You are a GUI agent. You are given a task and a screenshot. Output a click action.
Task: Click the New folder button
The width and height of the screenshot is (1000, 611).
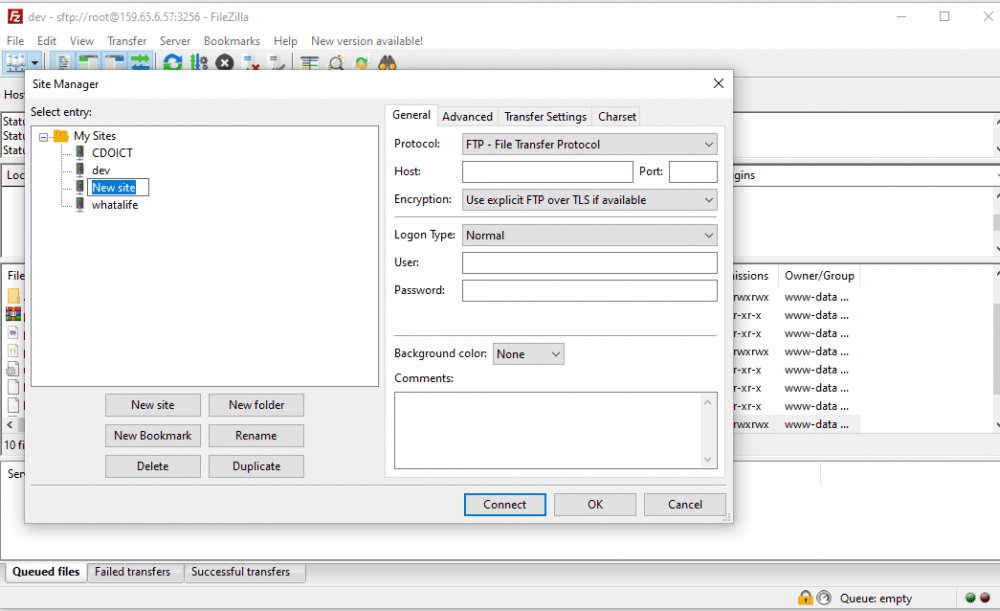tap(256, 405)
